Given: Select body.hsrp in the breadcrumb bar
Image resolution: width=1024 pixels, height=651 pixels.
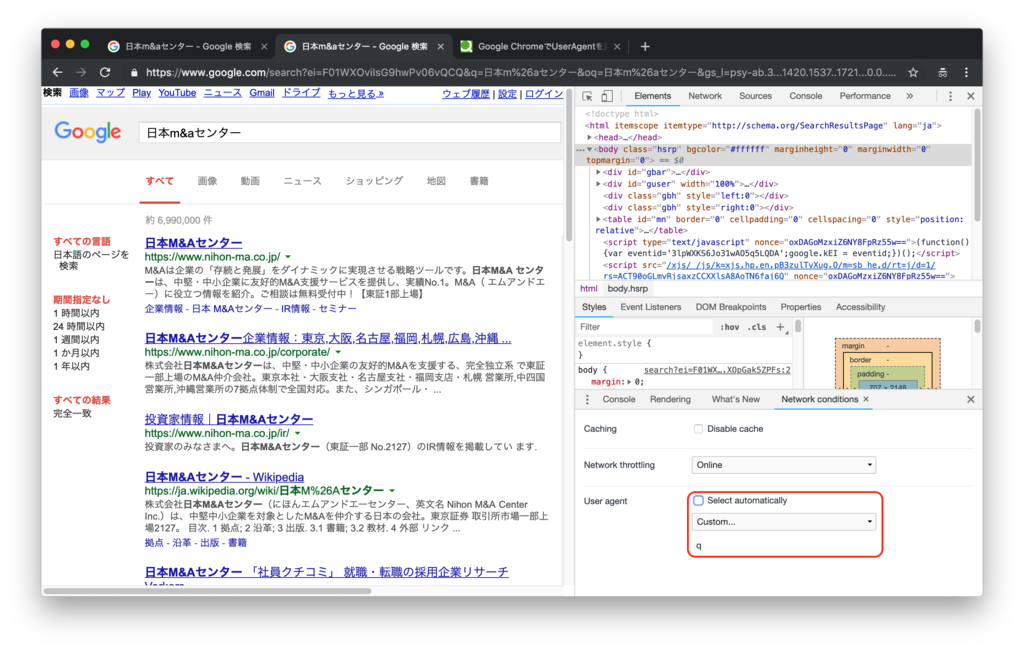Looking at the screenshot, I should 628,289.
